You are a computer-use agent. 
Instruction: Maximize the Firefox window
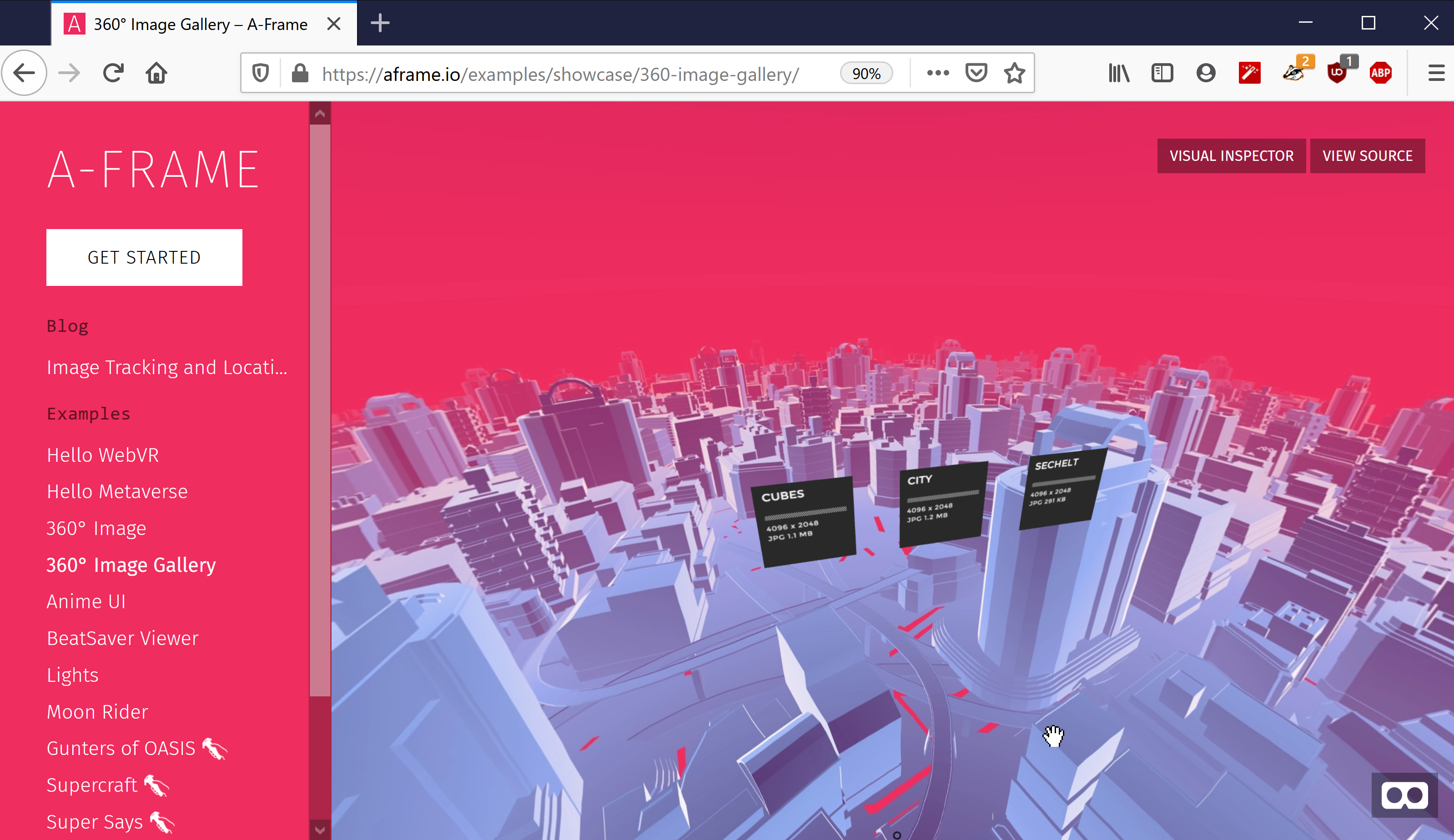[1368, 22]
